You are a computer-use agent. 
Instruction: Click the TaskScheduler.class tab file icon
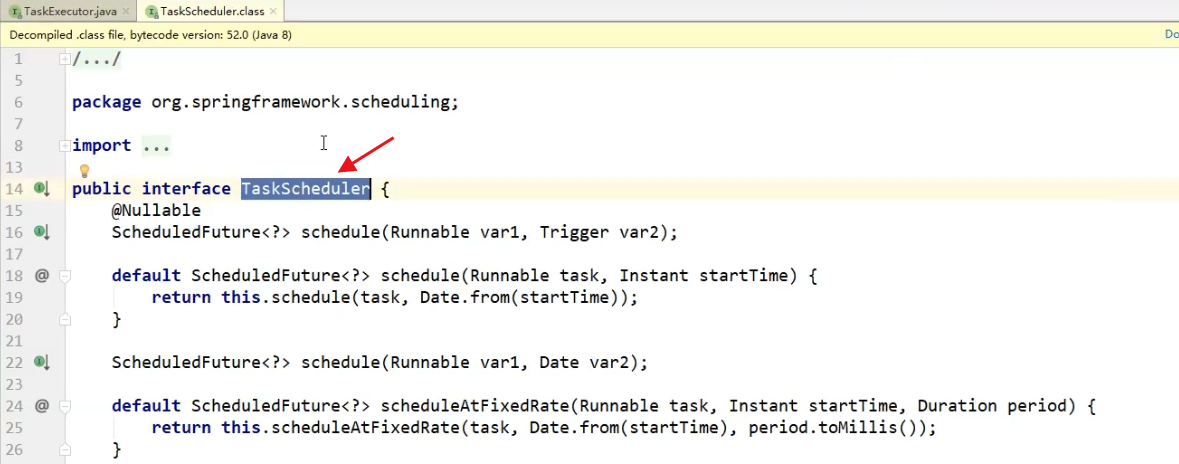coord(151,11)
